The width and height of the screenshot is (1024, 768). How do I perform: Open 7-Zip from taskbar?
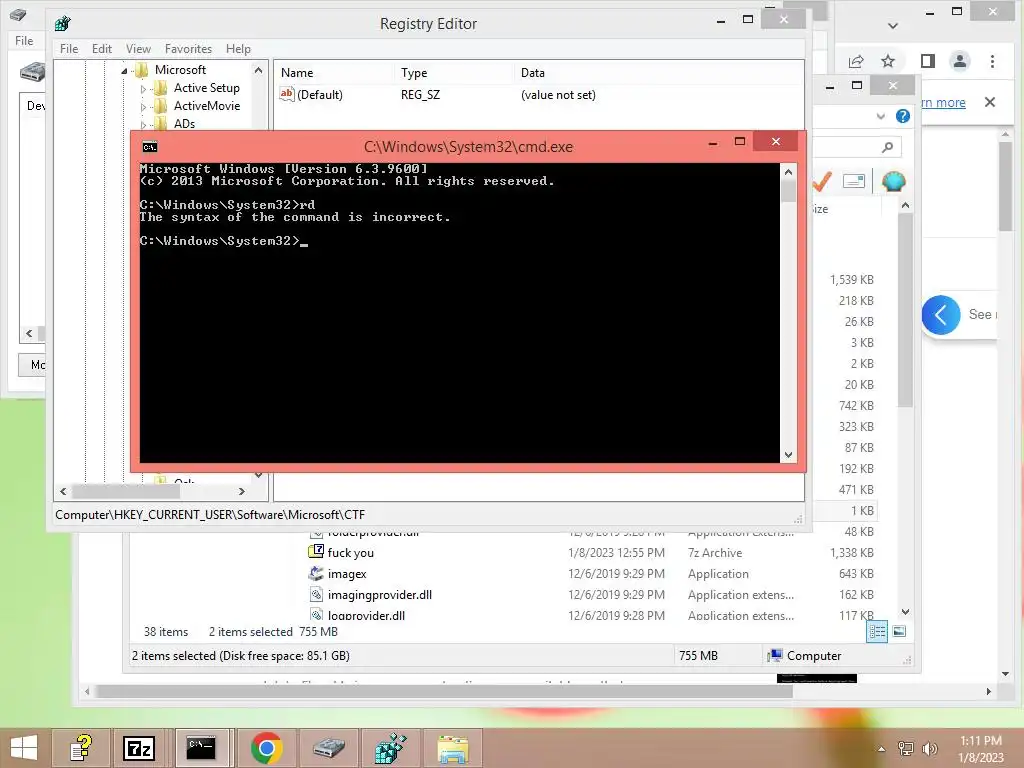138,748
